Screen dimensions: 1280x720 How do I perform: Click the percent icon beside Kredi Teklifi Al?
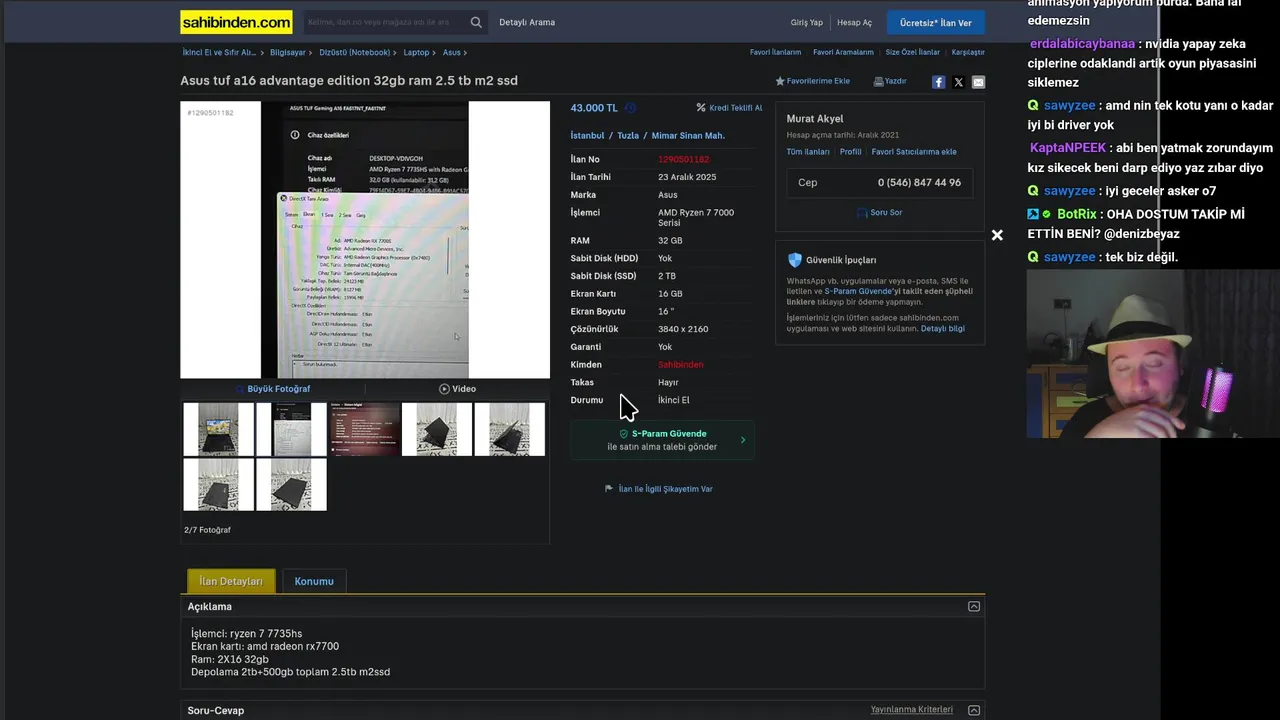point(701,108)
